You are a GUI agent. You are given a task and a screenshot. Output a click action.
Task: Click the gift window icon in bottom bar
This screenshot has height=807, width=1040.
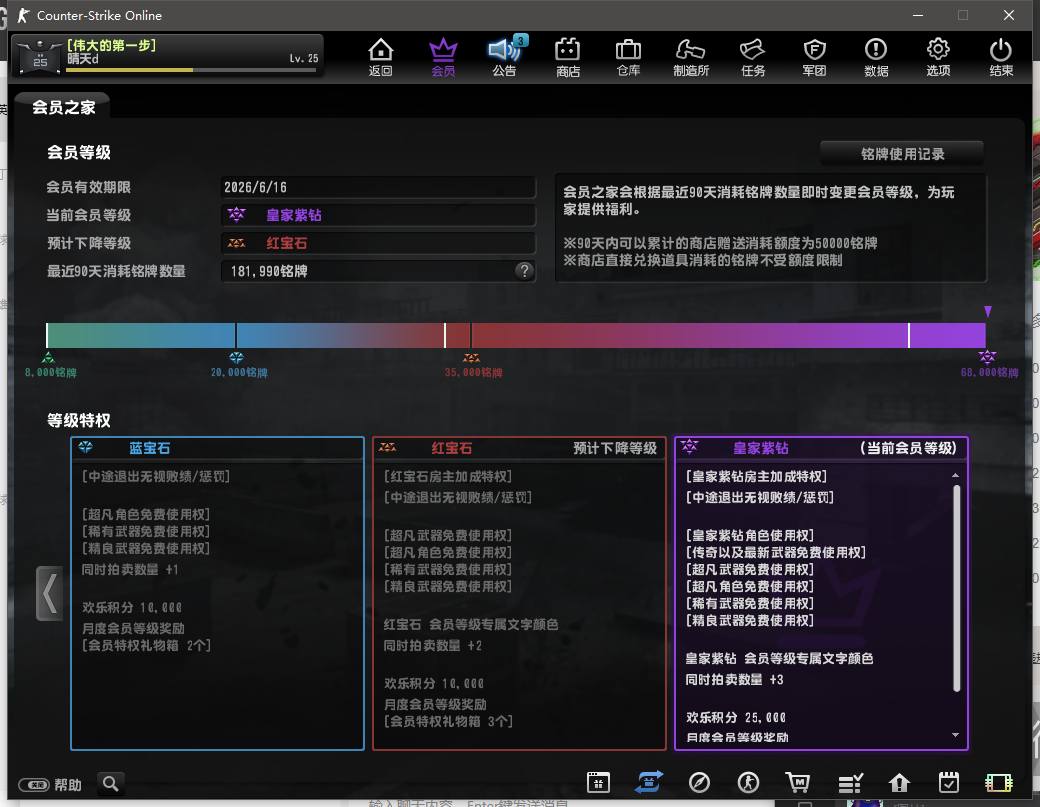click(x=598, y=782)
